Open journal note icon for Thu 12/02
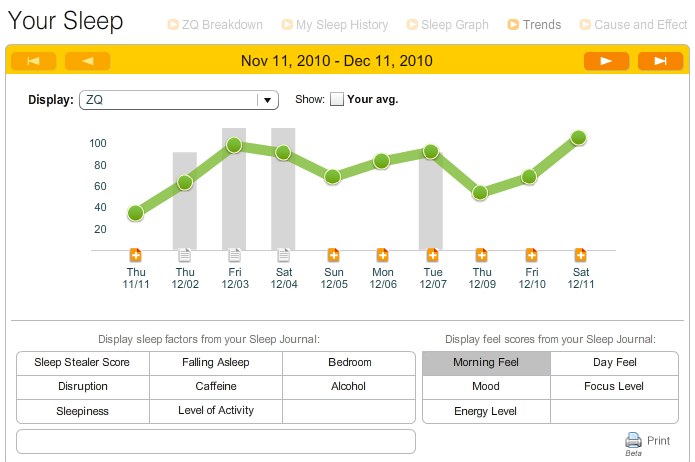 point(185,255)
